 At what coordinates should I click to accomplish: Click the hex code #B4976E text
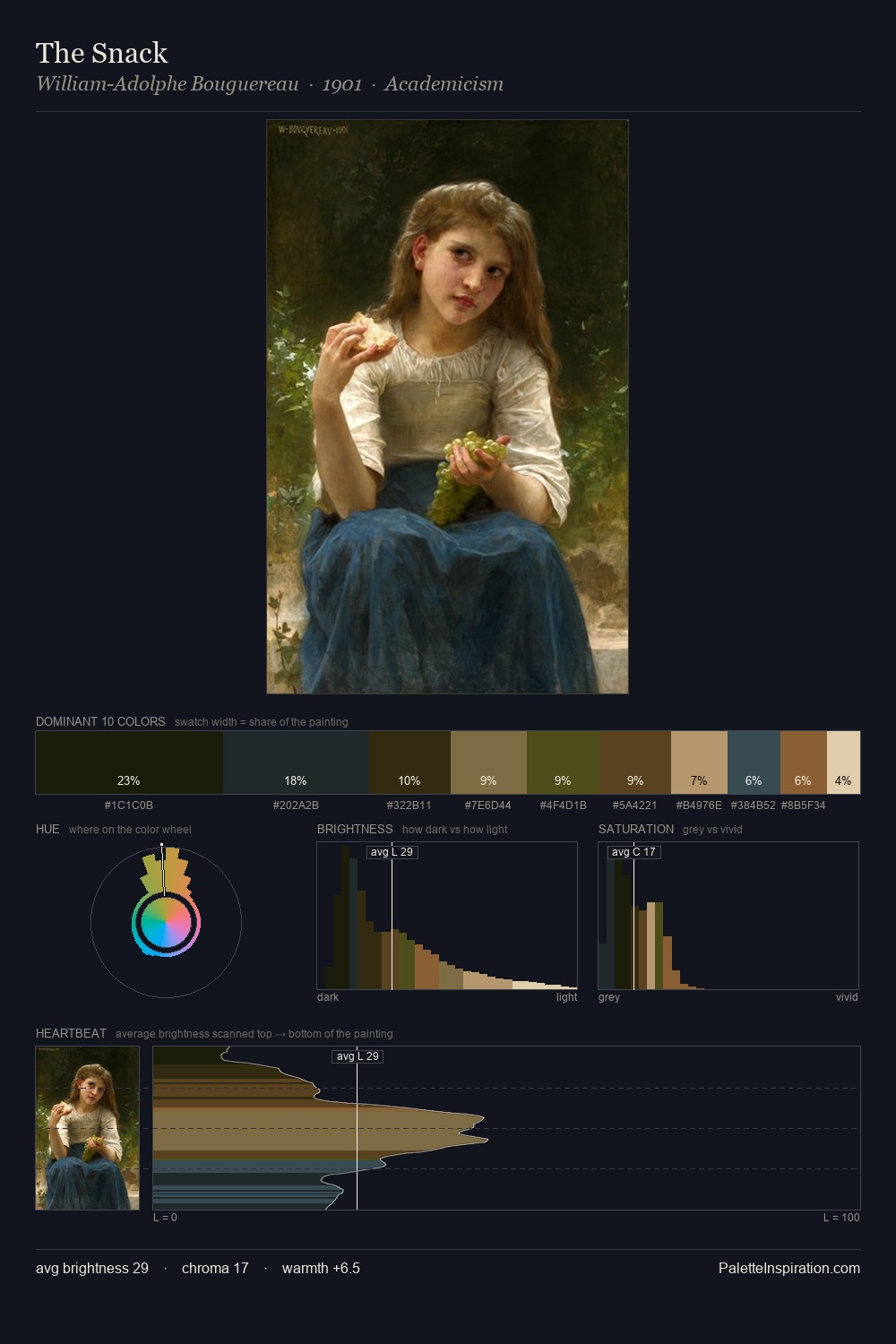(x=699, y=806)
